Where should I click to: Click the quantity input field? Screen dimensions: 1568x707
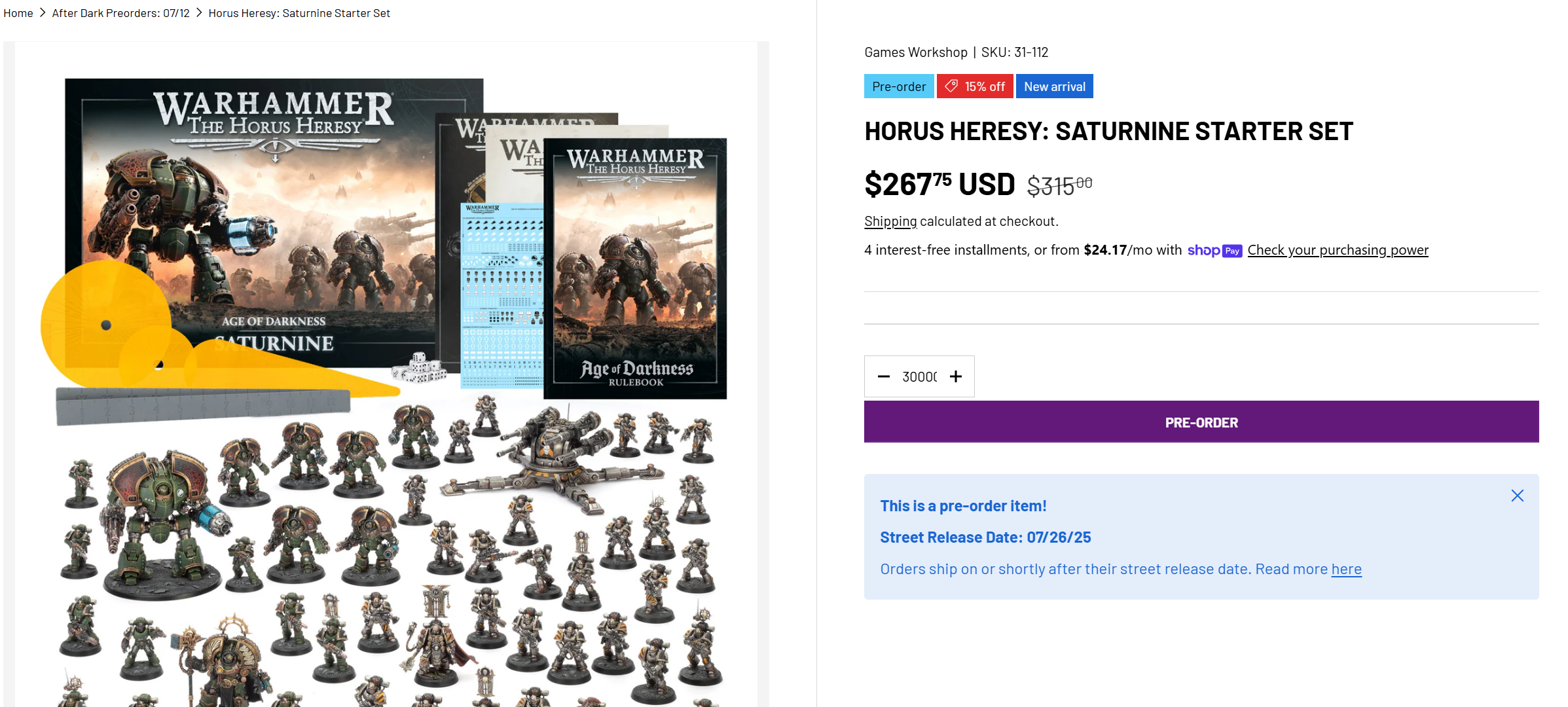coord(919,376)
